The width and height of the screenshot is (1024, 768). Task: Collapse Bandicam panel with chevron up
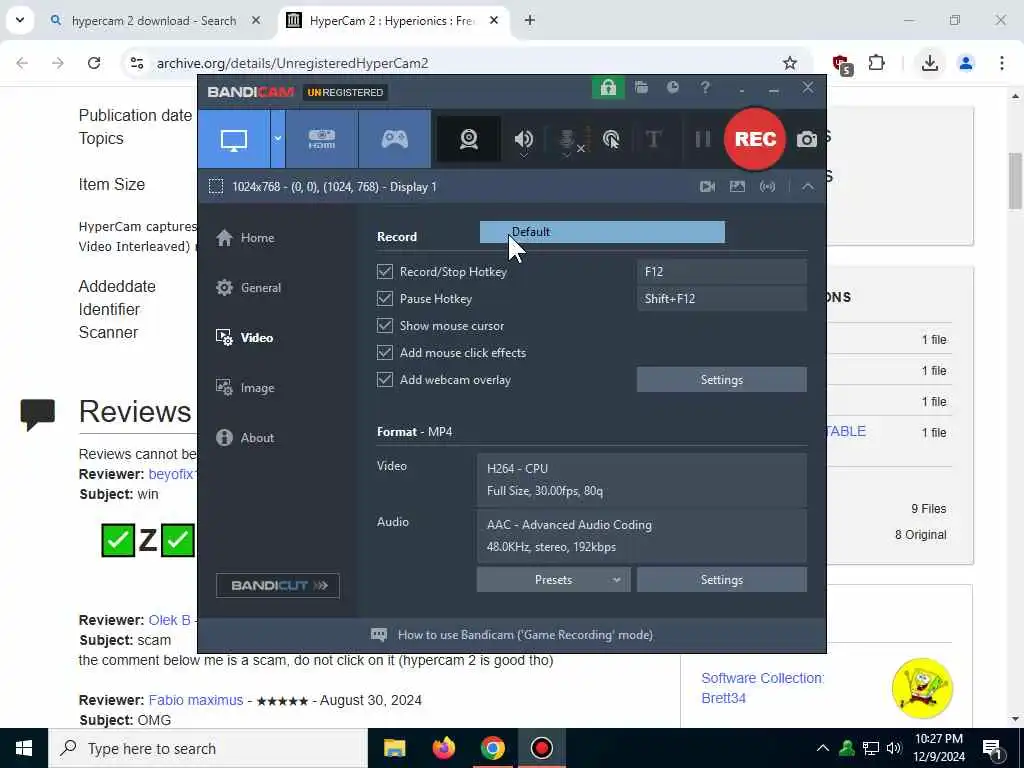pos(808,187)
